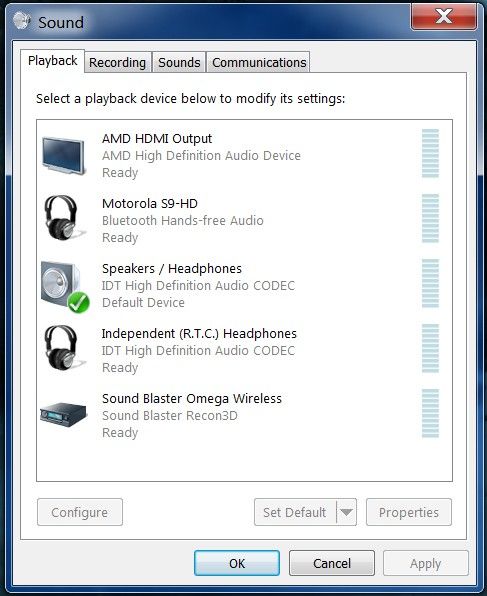Open Properties for the selected device
This screenshot has width=487, height=596.
[409, 512]
